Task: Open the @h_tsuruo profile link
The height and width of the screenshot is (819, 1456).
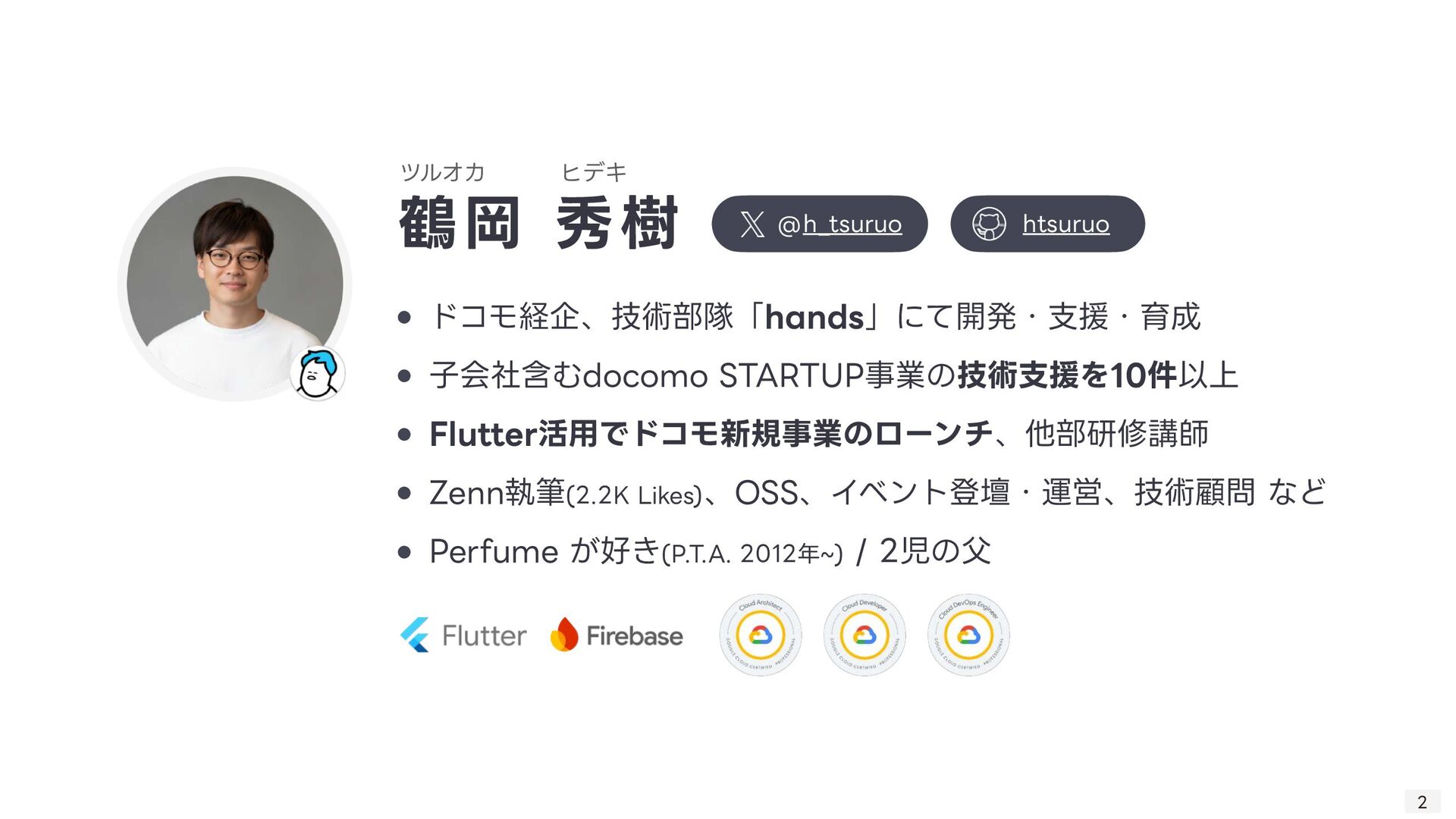Action: pos(839,224)
